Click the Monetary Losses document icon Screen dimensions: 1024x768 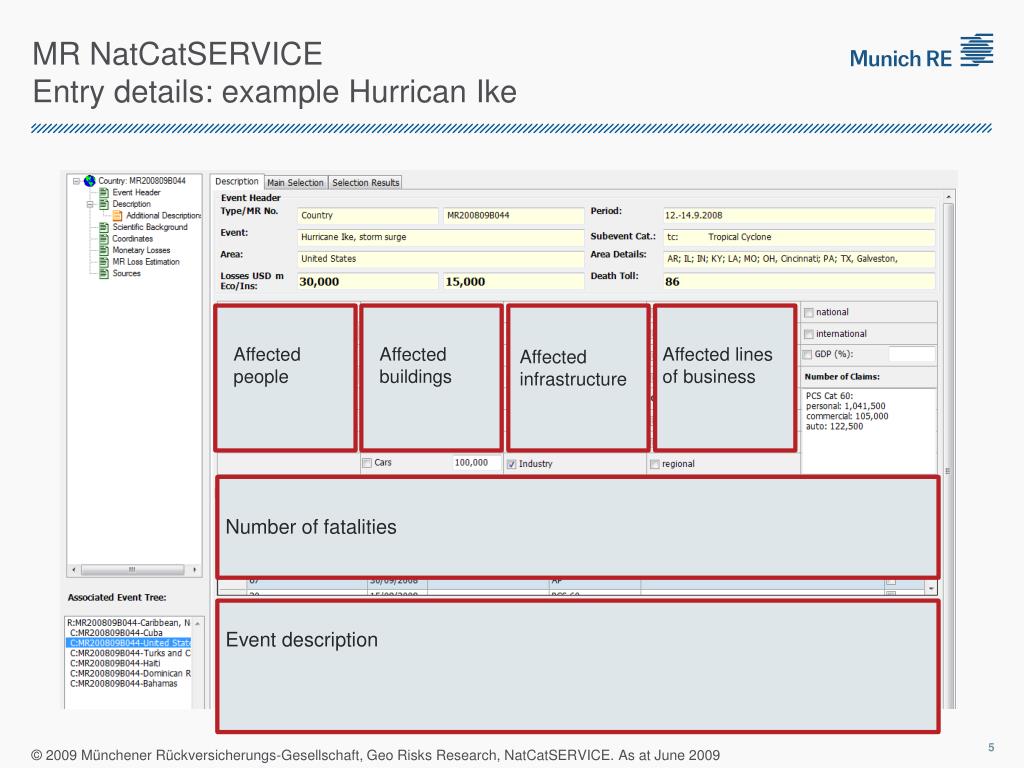pyautogui.click(x=104, y=250)
